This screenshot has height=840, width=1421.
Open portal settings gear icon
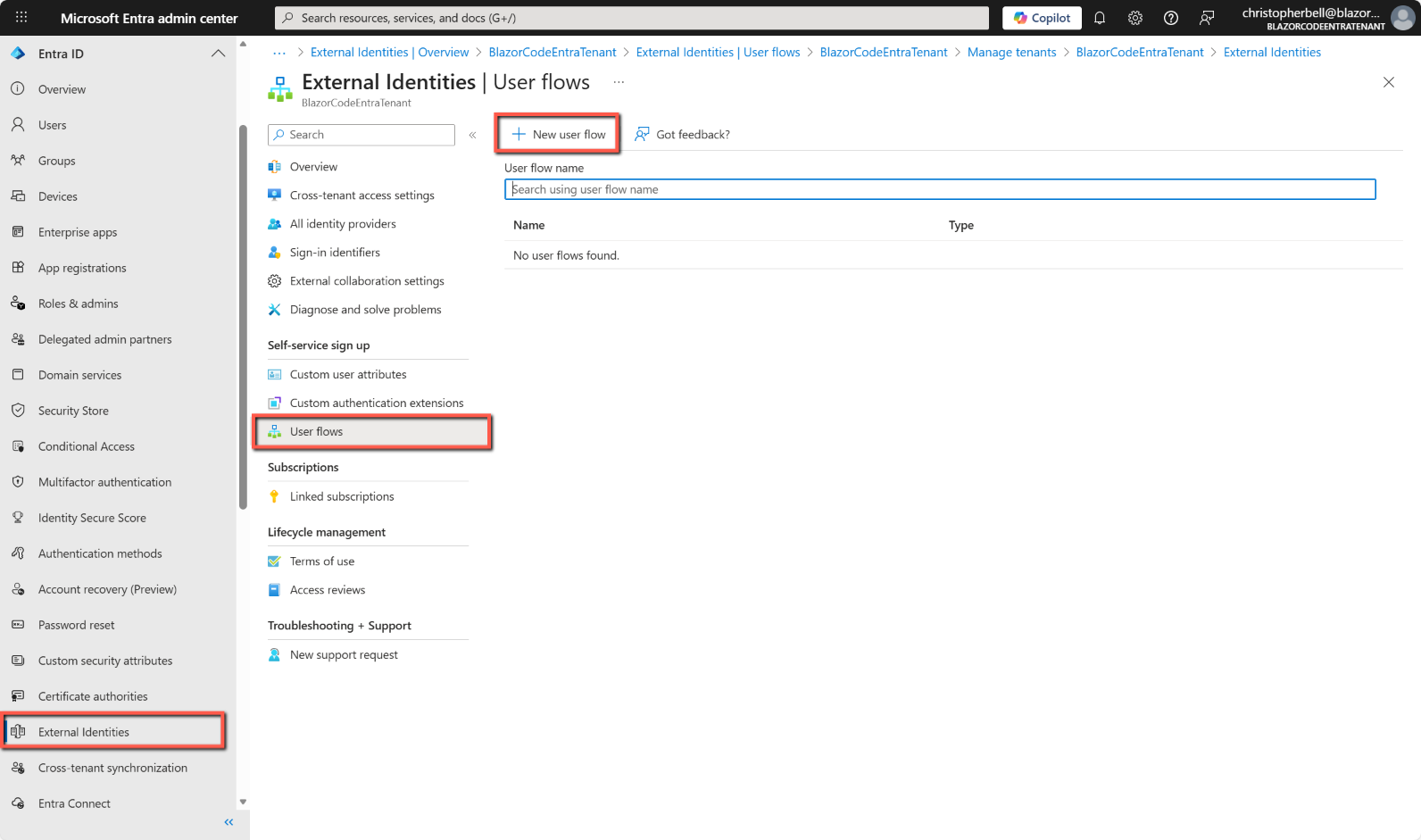pyautogui.click(x=1135, y=18)
